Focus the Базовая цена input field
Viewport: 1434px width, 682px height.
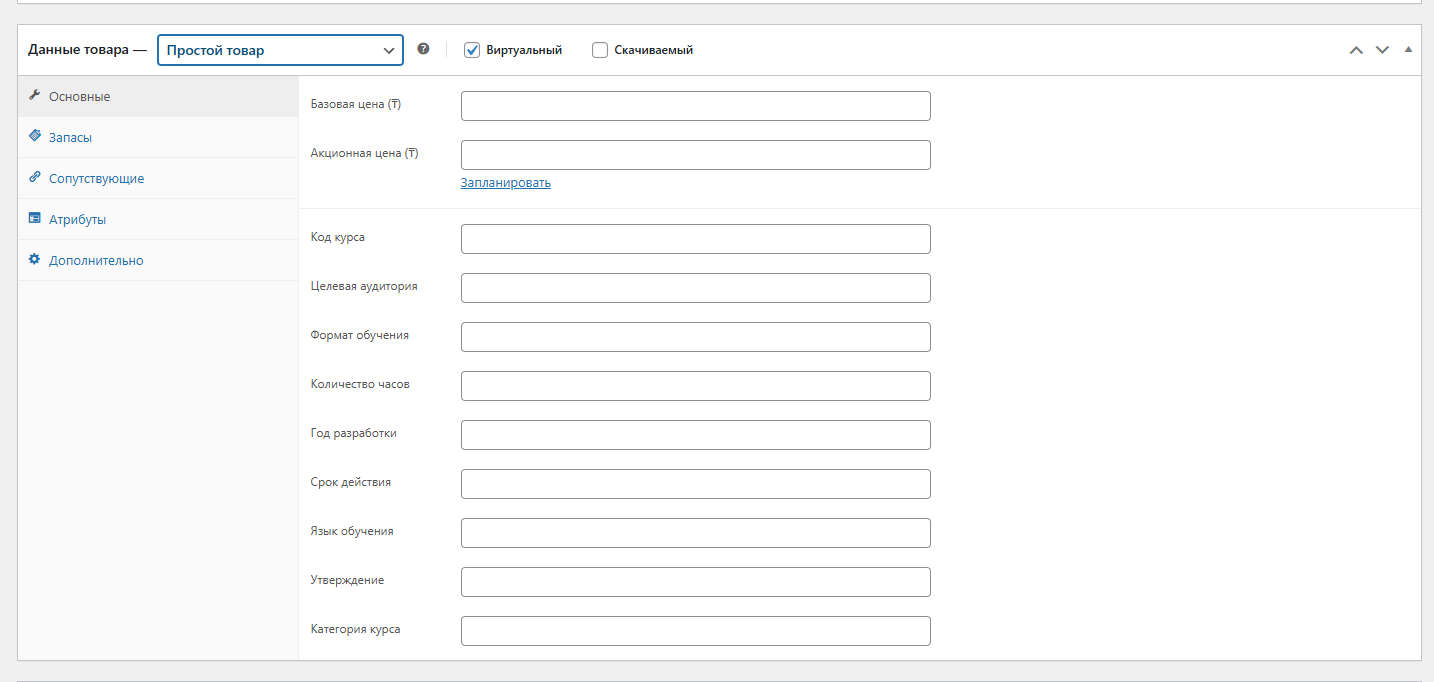click(695, 106)
